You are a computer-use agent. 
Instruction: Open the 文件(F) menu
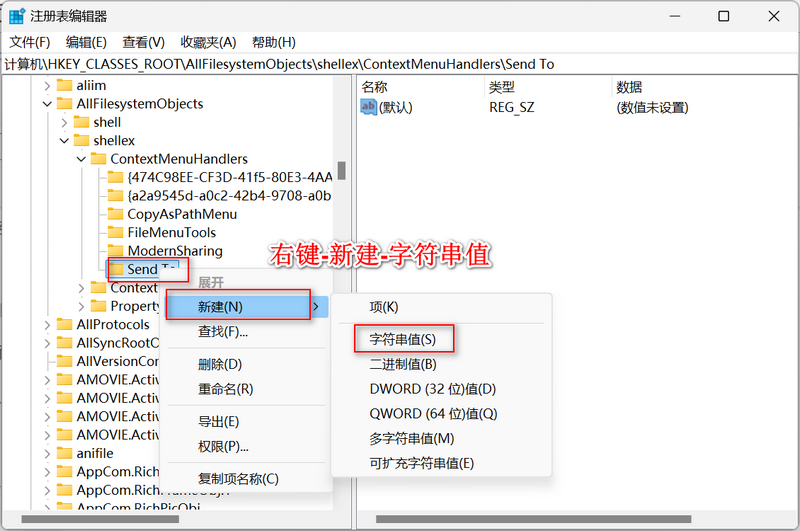coord(30,42)
